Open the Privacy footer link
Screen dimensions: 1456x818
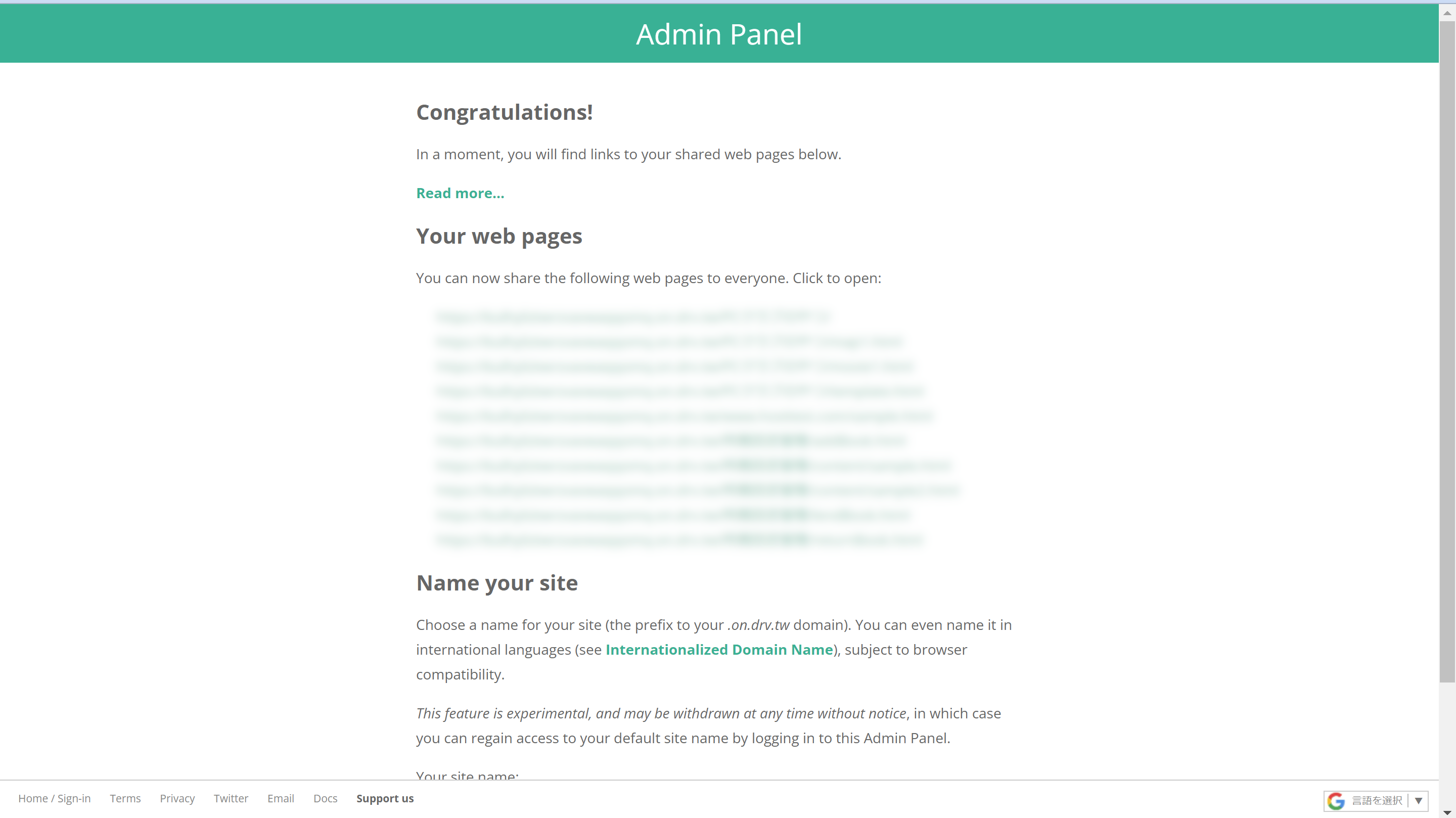tap(177, 798)
